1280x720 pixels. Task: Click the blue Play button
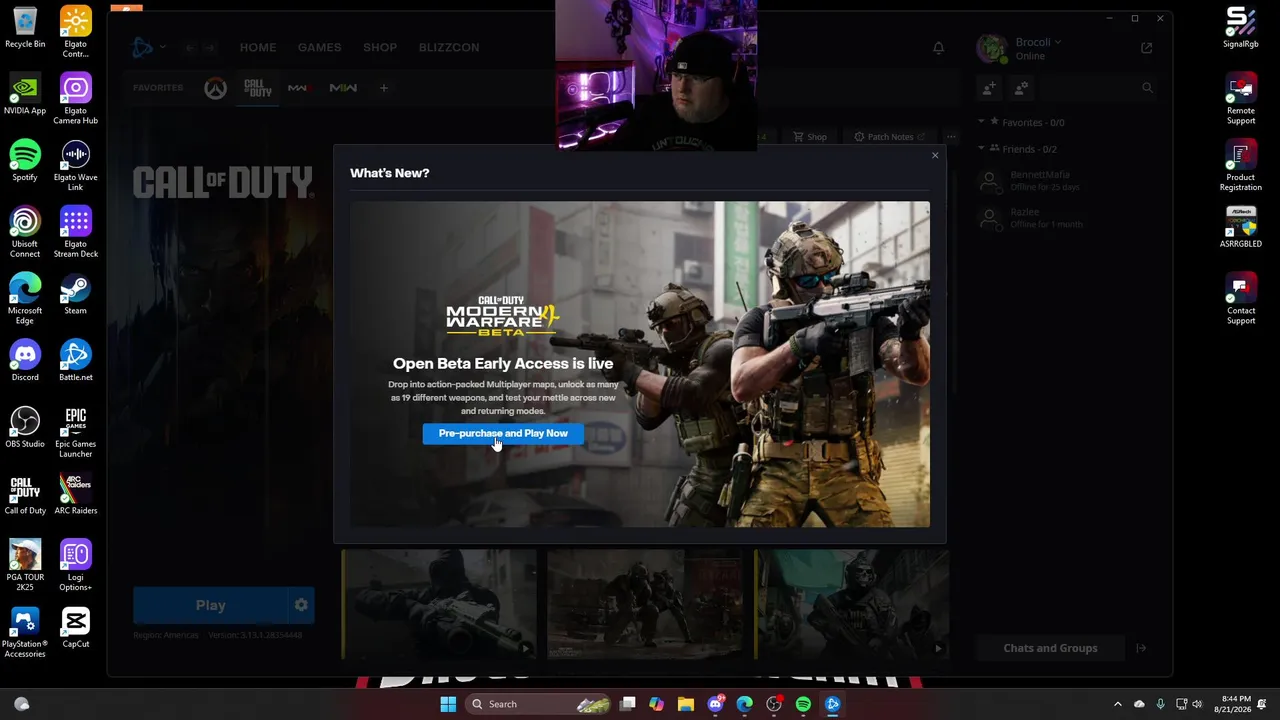point(210,605)
